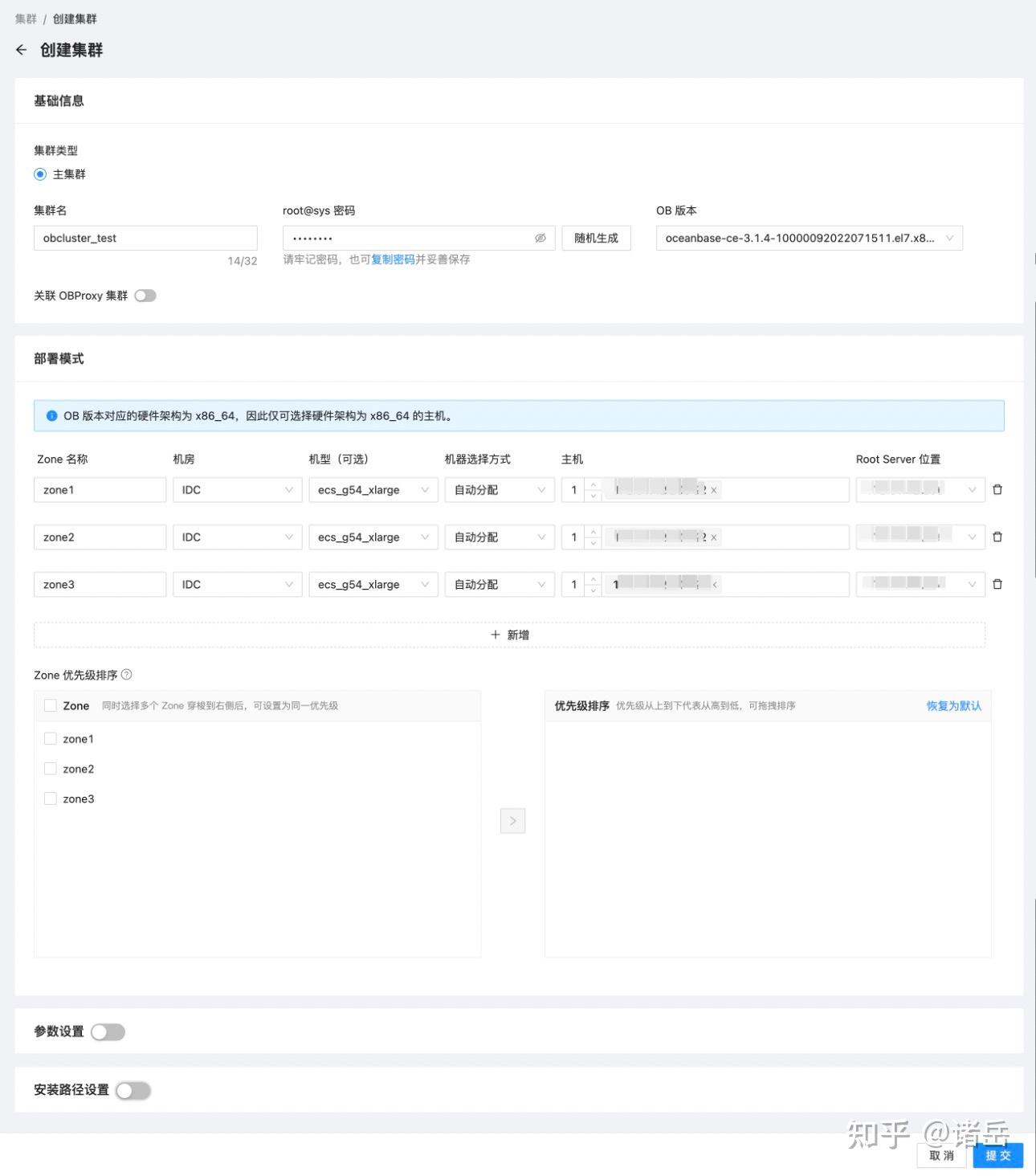Show the root@sys password with the eye icon
Image resolution: width=1036 pixels, height=1176 pixels.
coord(540,238)
